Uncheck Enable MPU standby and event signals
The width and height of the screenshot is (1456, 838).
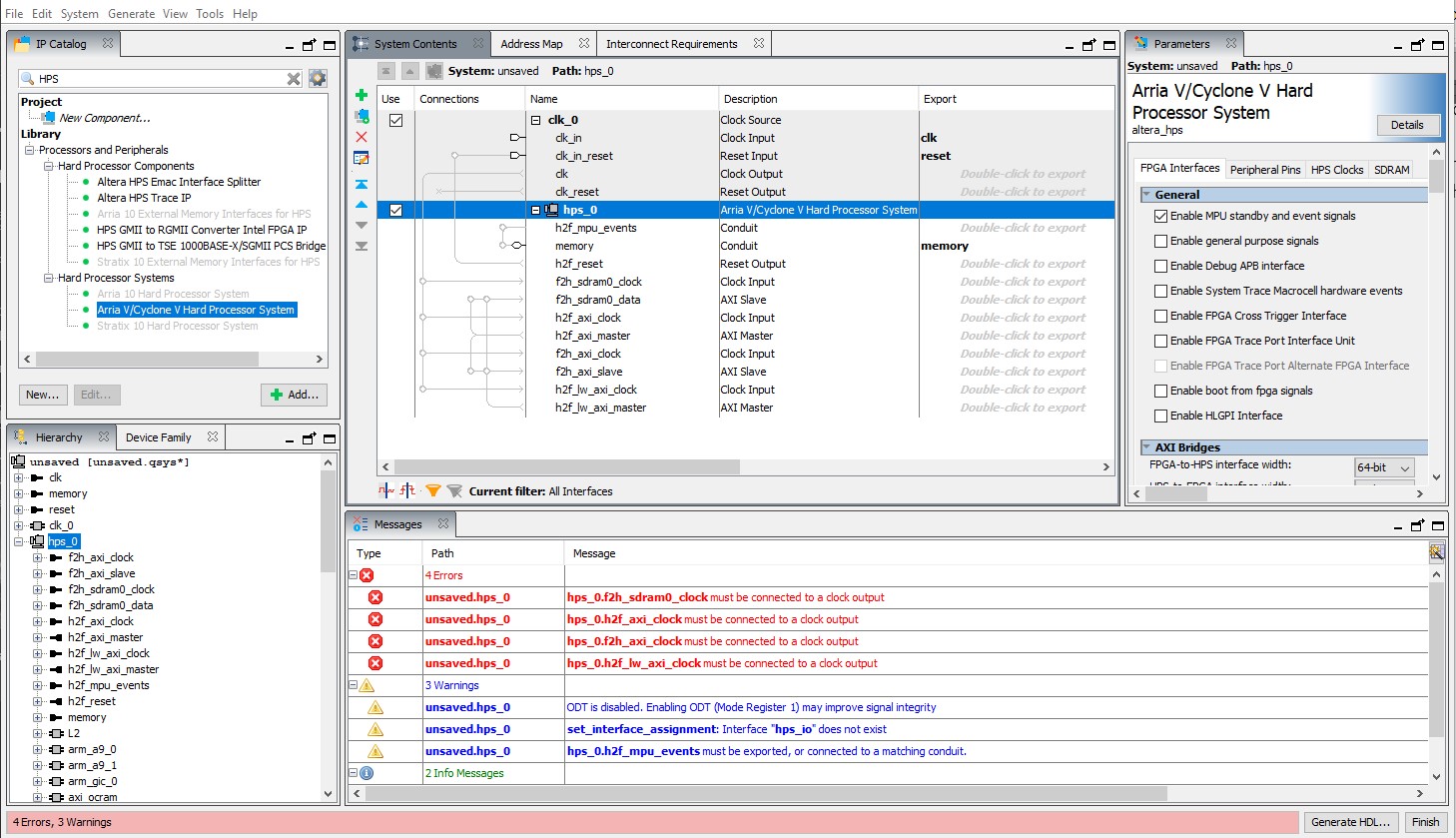(1160, 216)
